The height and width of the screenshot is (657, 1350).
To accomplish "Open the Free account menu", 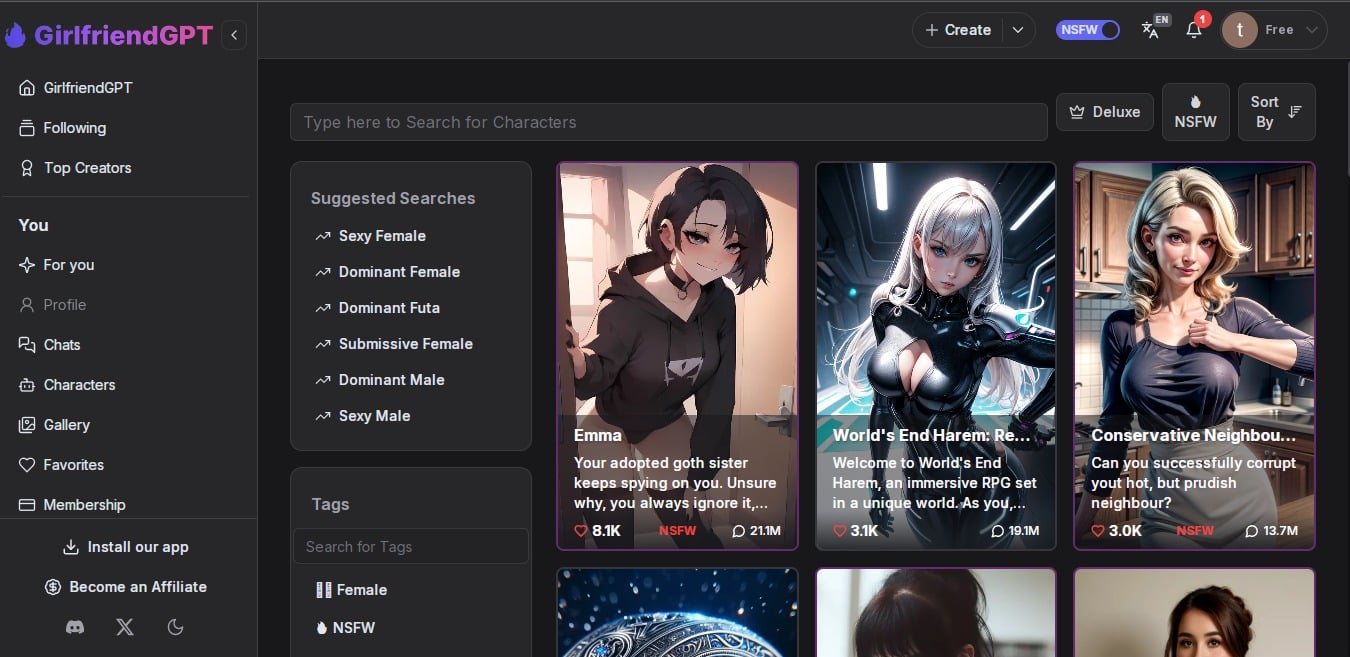I will pos(1274,30).
